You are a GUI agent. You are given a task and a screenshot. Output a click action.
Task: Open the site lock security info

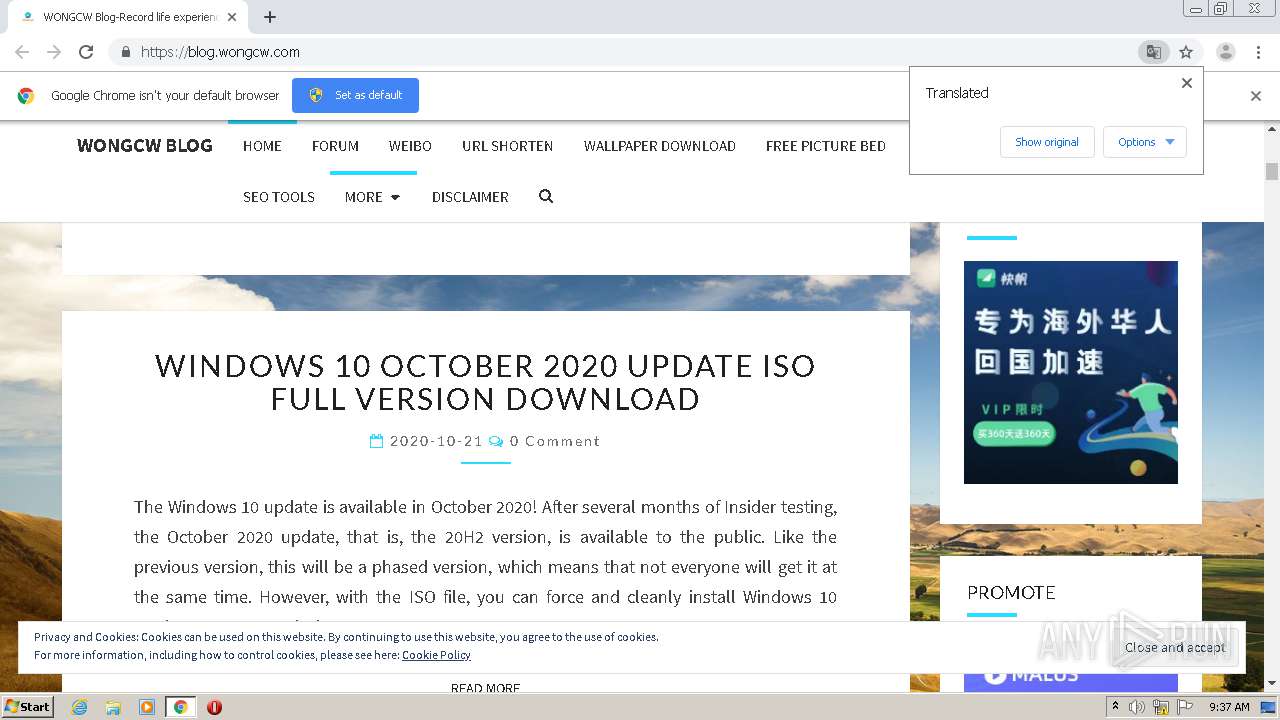(x=125, y=52)
